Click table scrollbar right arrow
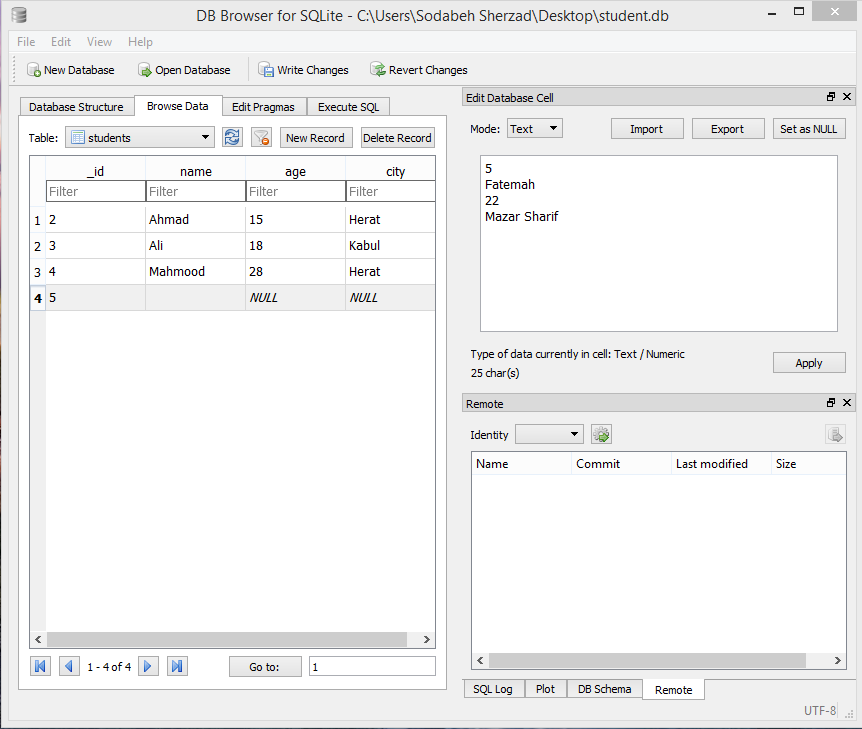 (427, 639)
